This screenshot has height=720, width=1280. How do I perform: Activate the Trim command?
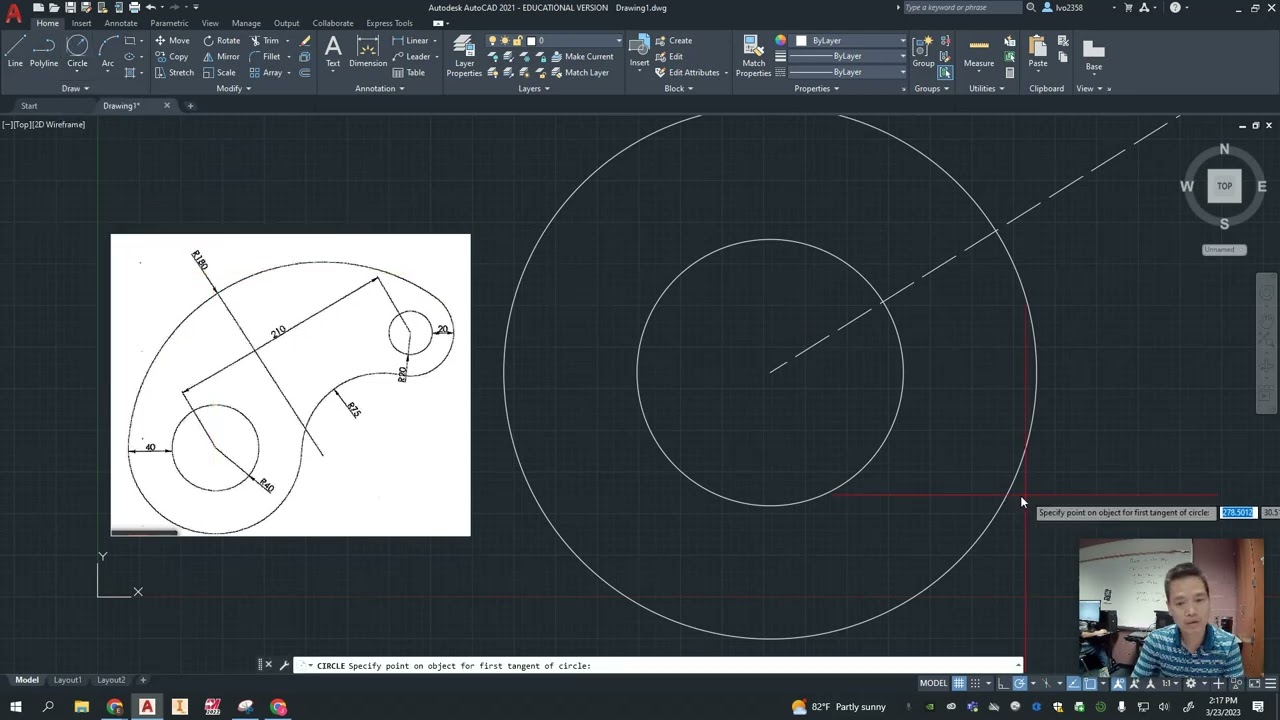[x=265, y=41]
